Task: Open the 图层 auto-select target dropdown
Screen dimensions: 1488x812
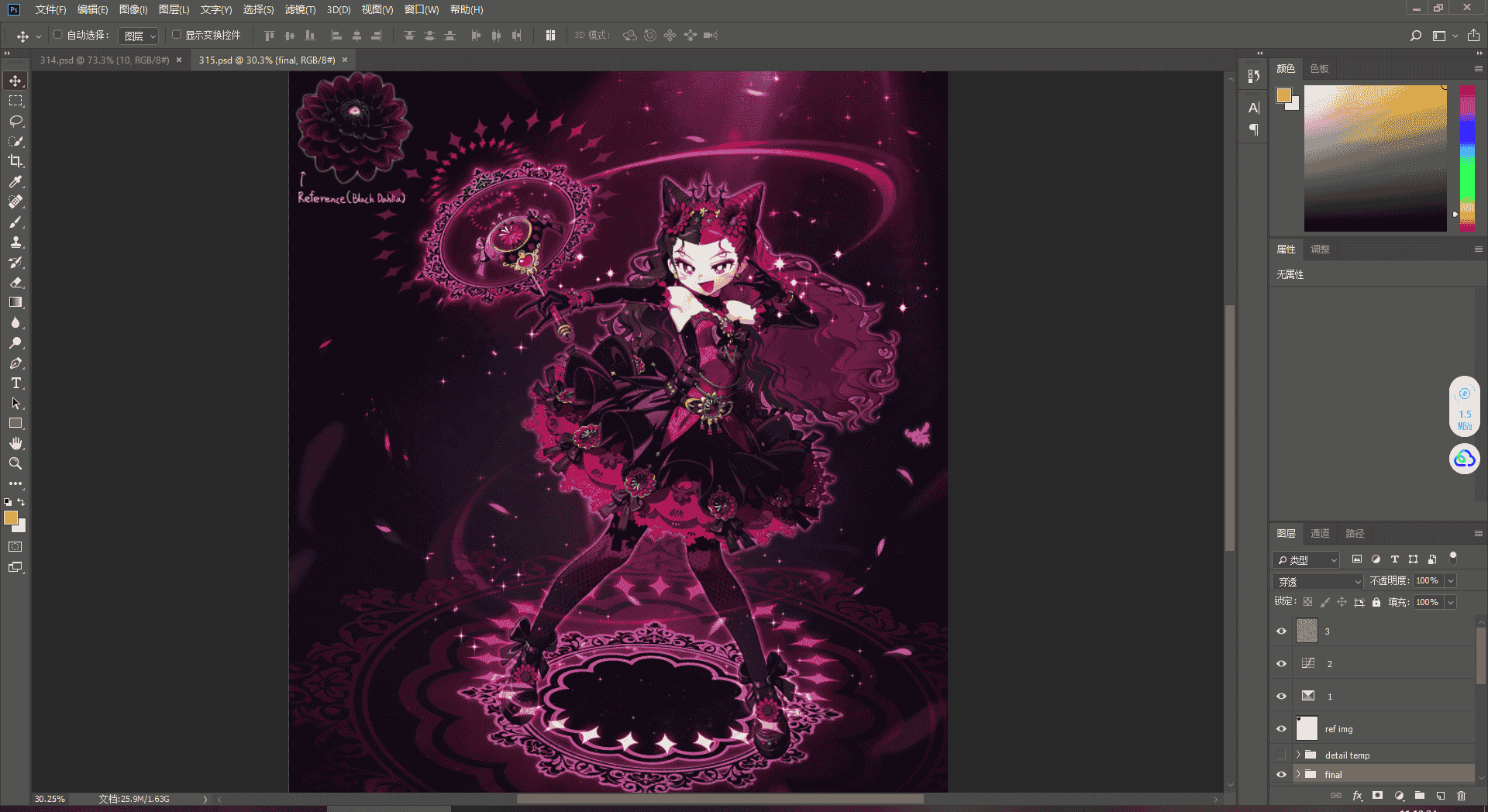Action: [x=139, y=36]
